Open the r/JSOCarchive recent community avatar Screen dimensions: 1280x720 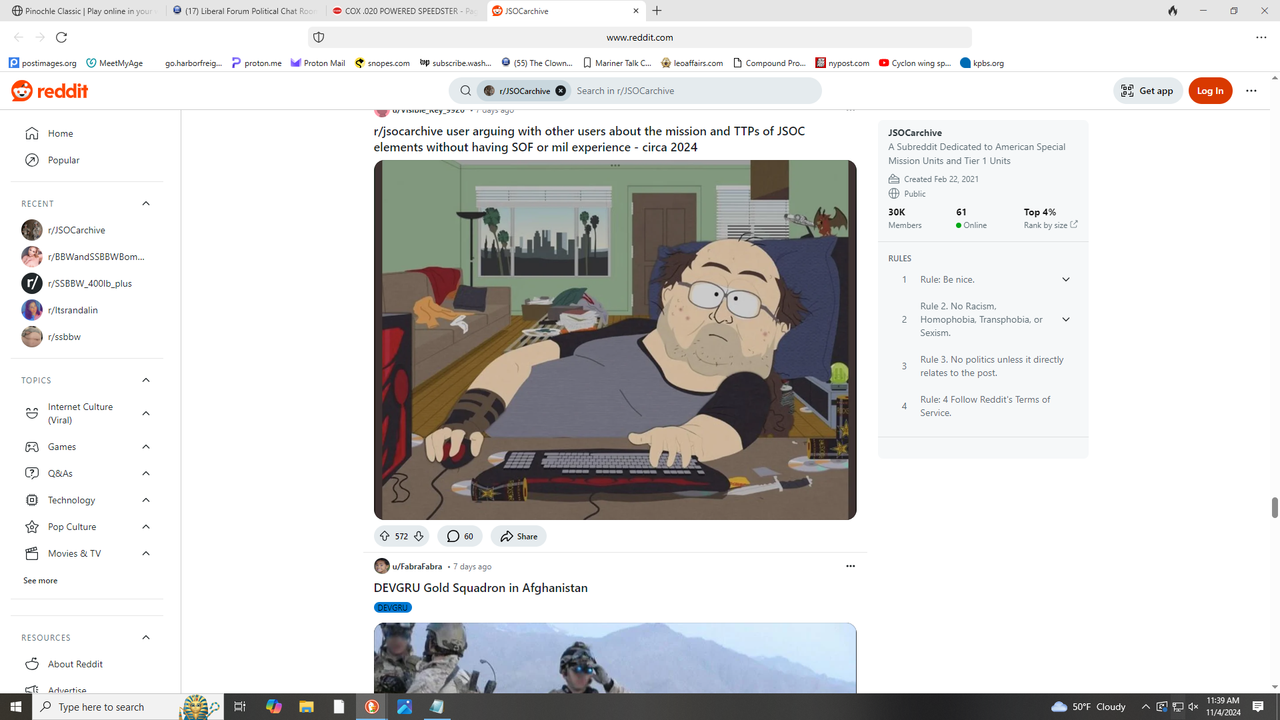32,230
